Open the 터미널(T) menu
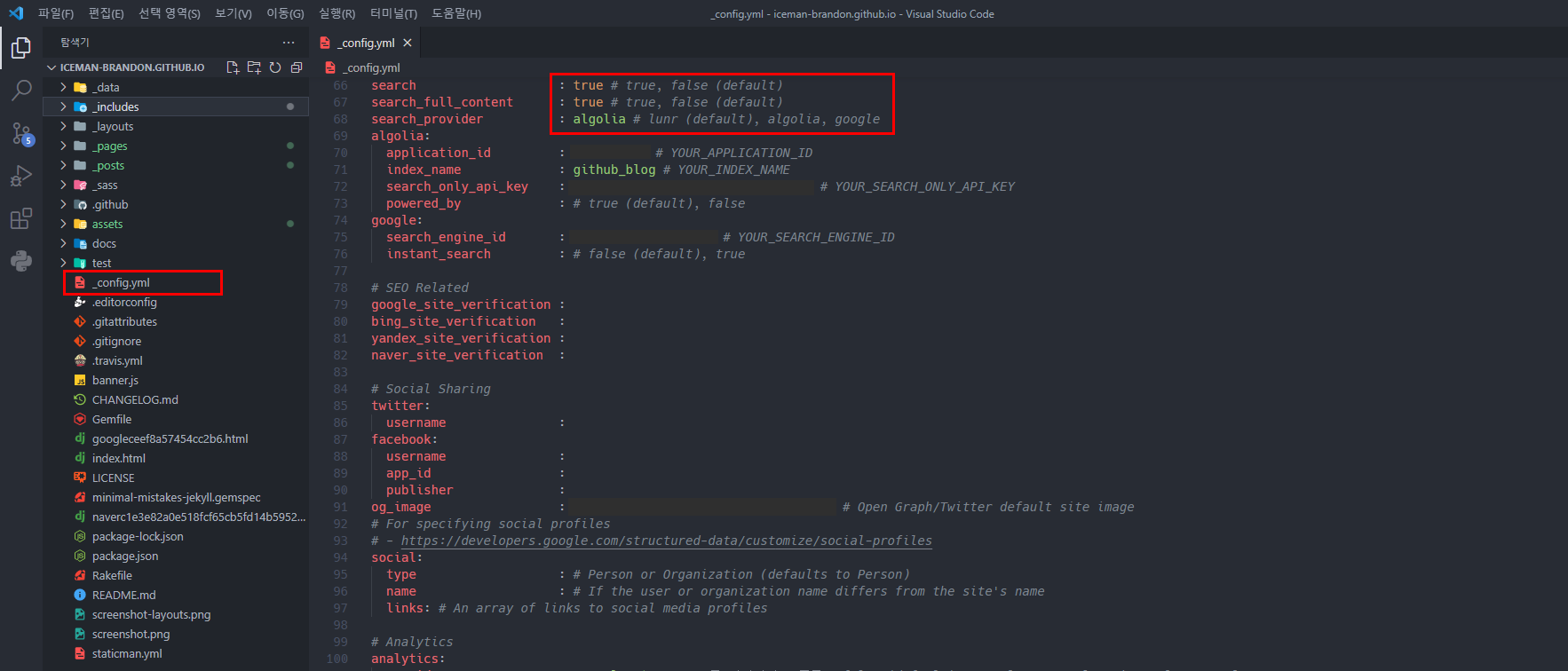The height and width of the screenshot is (671, 1568). click(393, 13)
